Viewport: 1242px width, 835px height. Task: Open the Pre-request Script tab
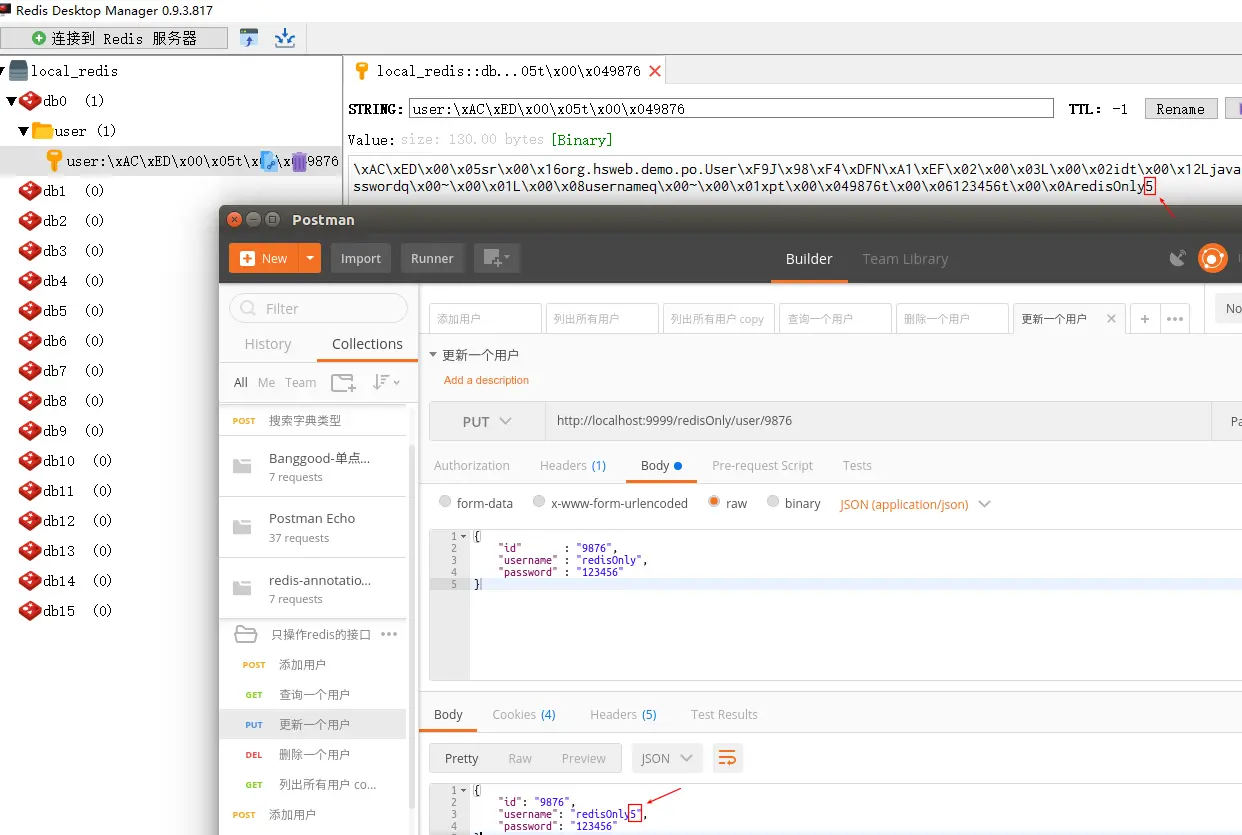(x=762, y=465)
